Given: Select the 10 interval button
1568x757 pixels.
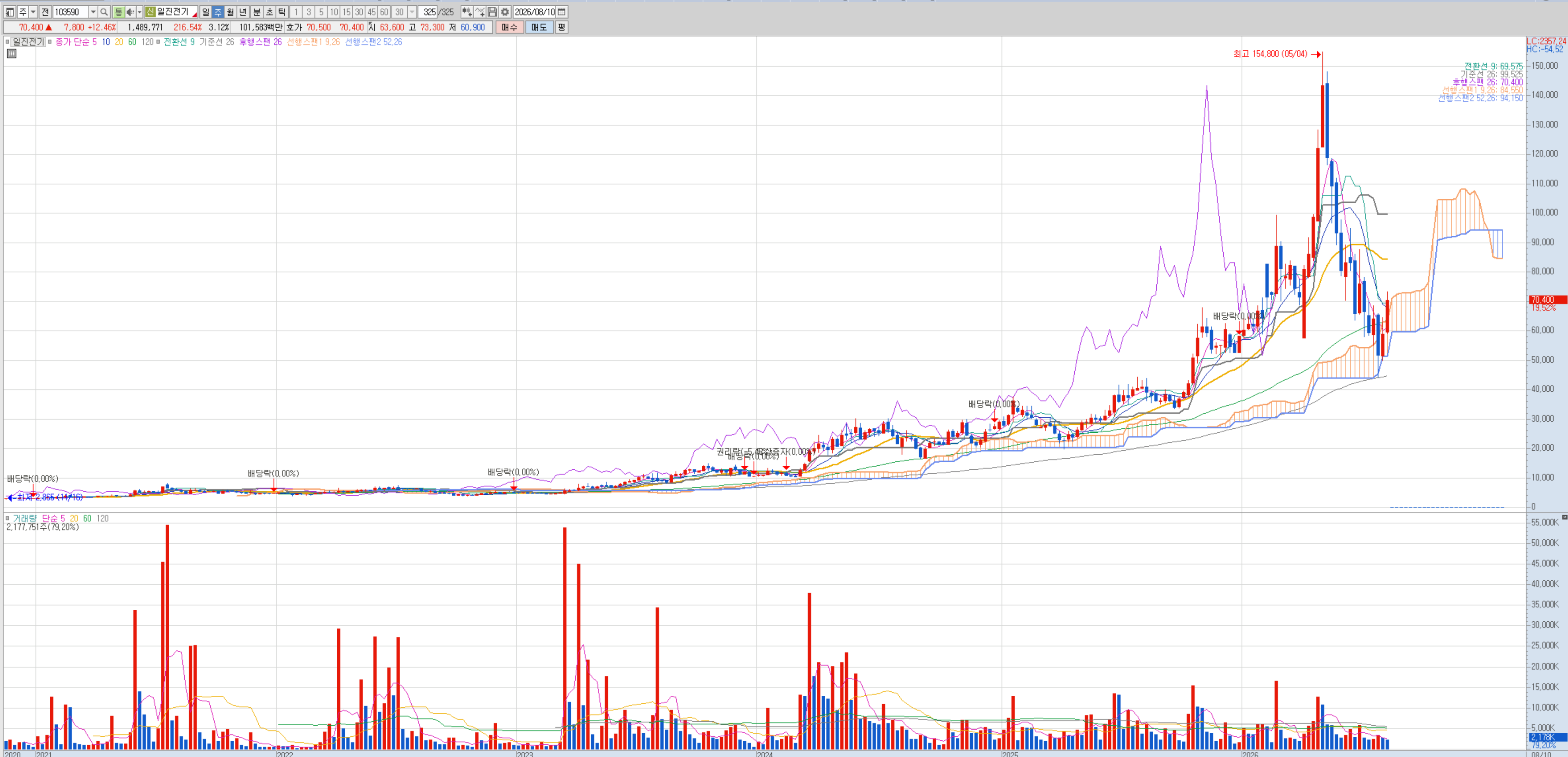Looking at the screenshot, I should (334, 12).
